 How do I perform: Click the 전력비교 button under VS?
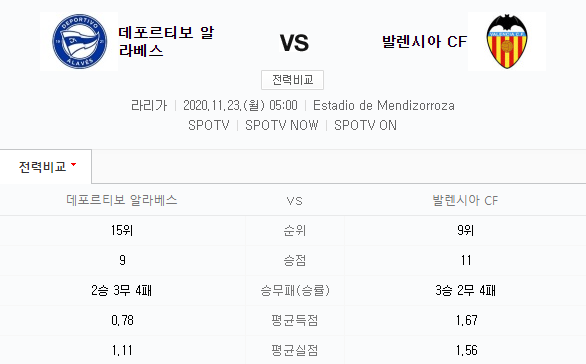pyautogui.click(x=292, y=80)
